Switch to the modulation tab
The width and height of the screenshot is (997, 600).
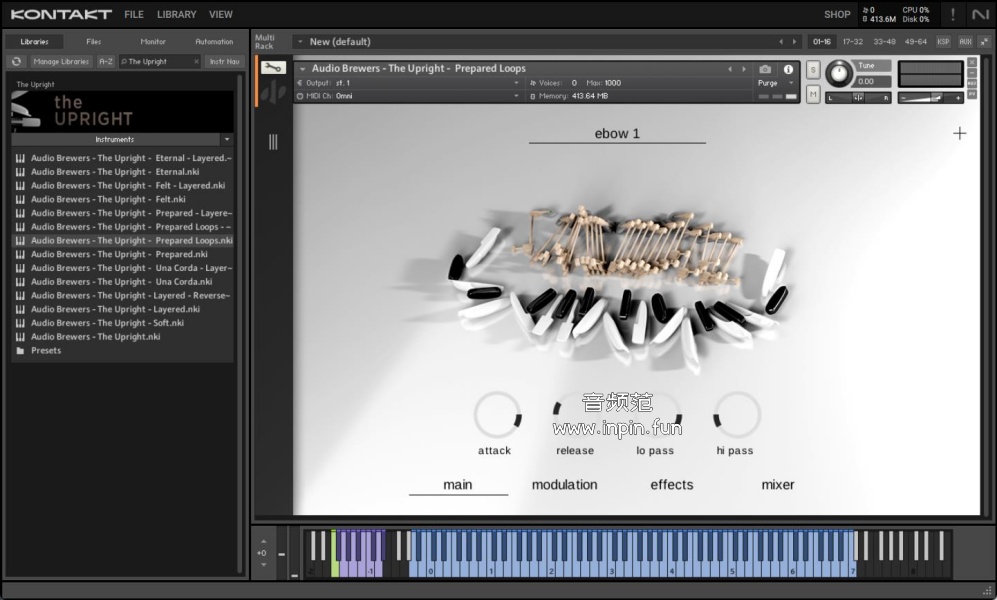pyautogui.click(x=564, y=485)
